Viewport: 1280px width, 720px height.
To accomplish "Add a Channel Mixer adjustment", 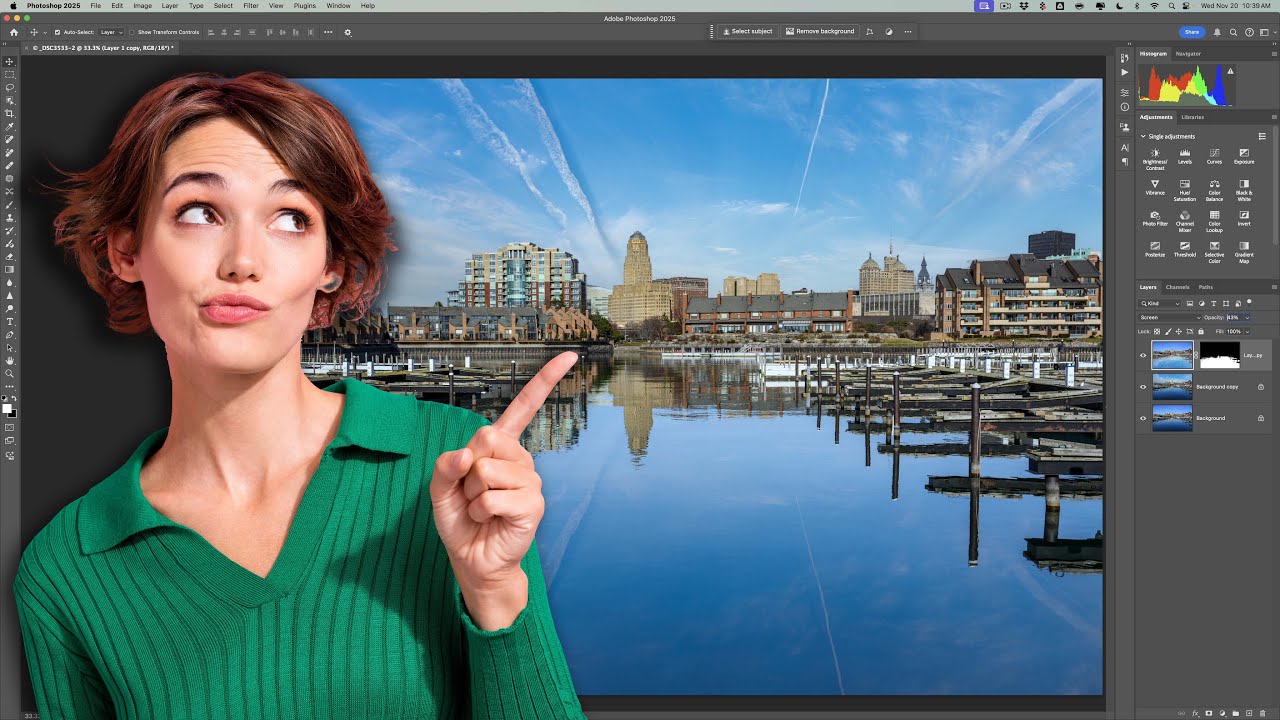I will [x=1185, y=220].
